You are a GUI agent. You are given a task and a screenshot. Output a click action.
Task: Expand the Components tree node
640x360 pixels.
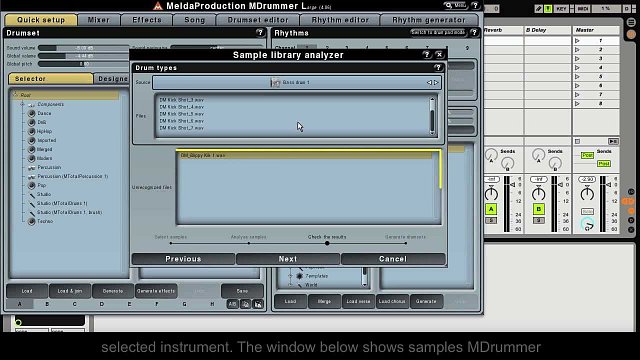[x=22, y=104]
